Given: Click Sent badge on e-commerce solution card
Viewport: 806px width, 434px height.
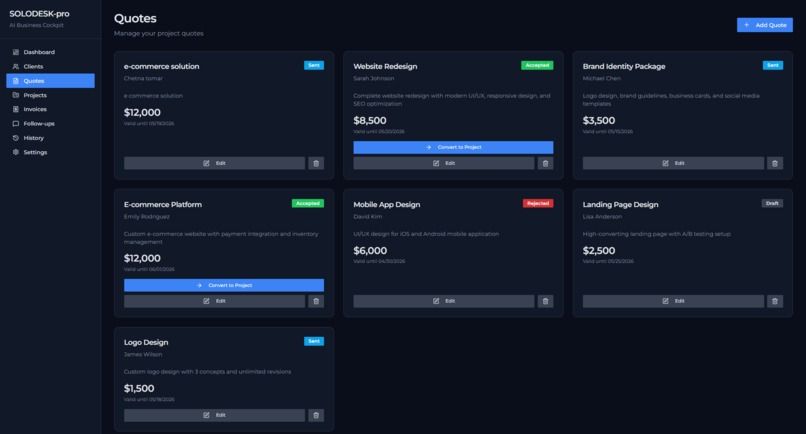Looking at the screenshot, I should (314, 65).
